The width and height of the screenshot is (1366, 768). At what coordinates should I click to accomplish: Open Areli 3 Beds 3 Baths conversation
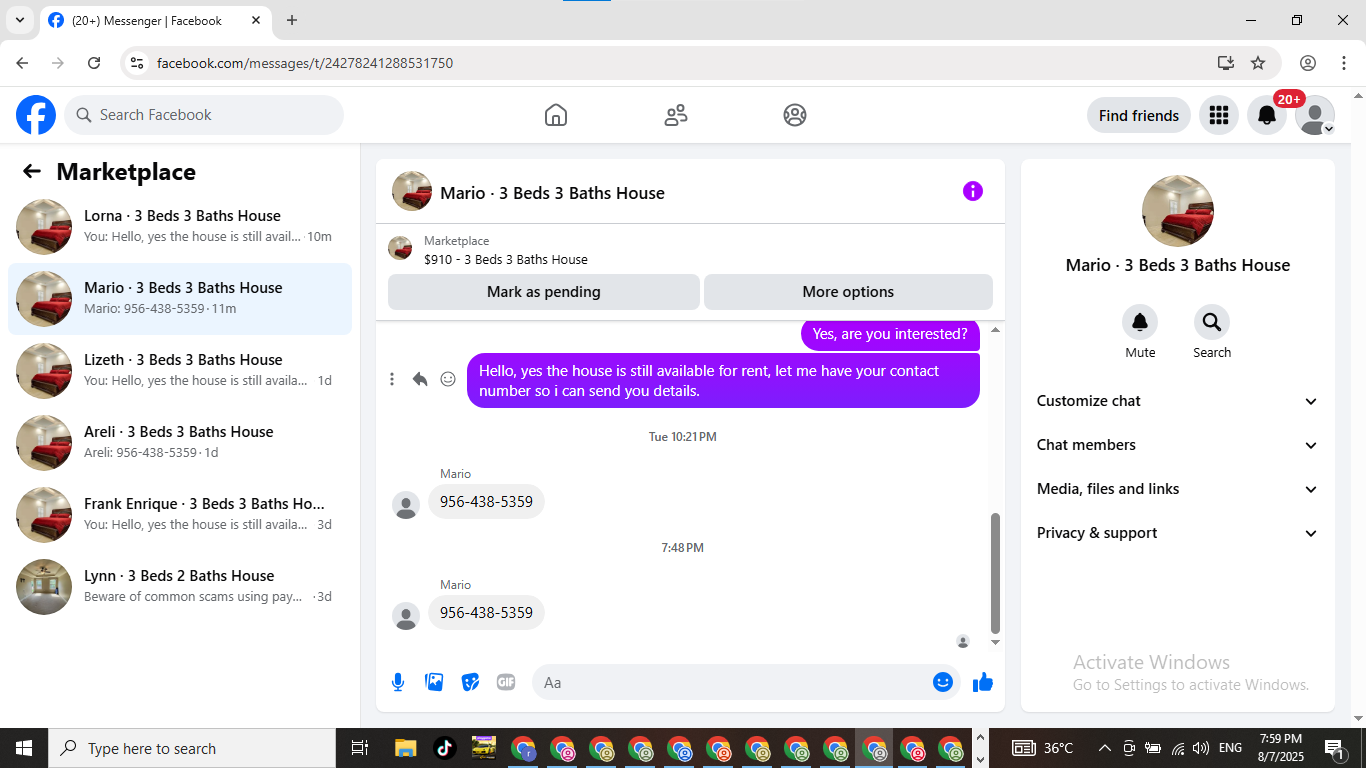(180, 443)
